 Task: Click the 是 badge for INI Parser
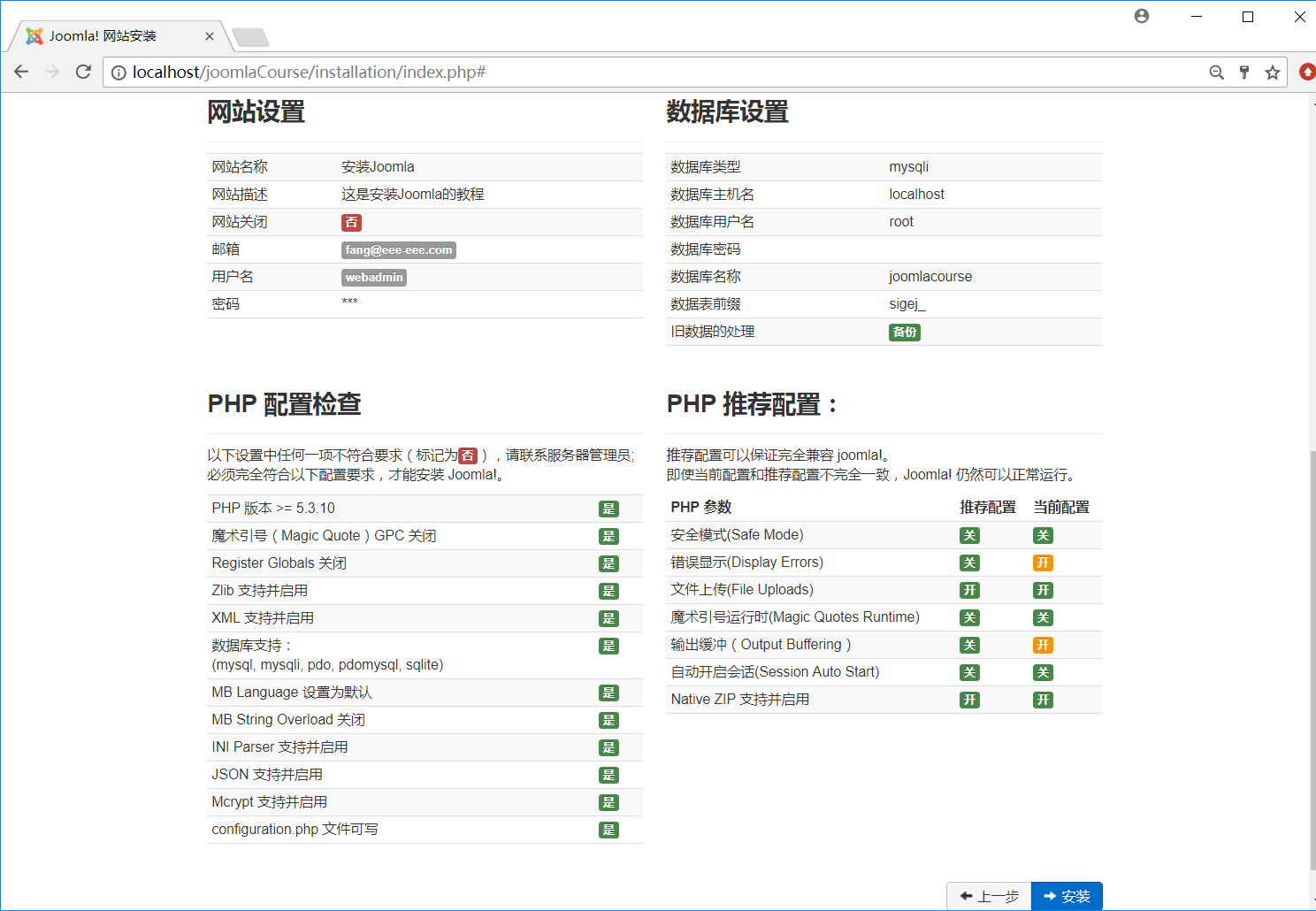tap(608, 748)
